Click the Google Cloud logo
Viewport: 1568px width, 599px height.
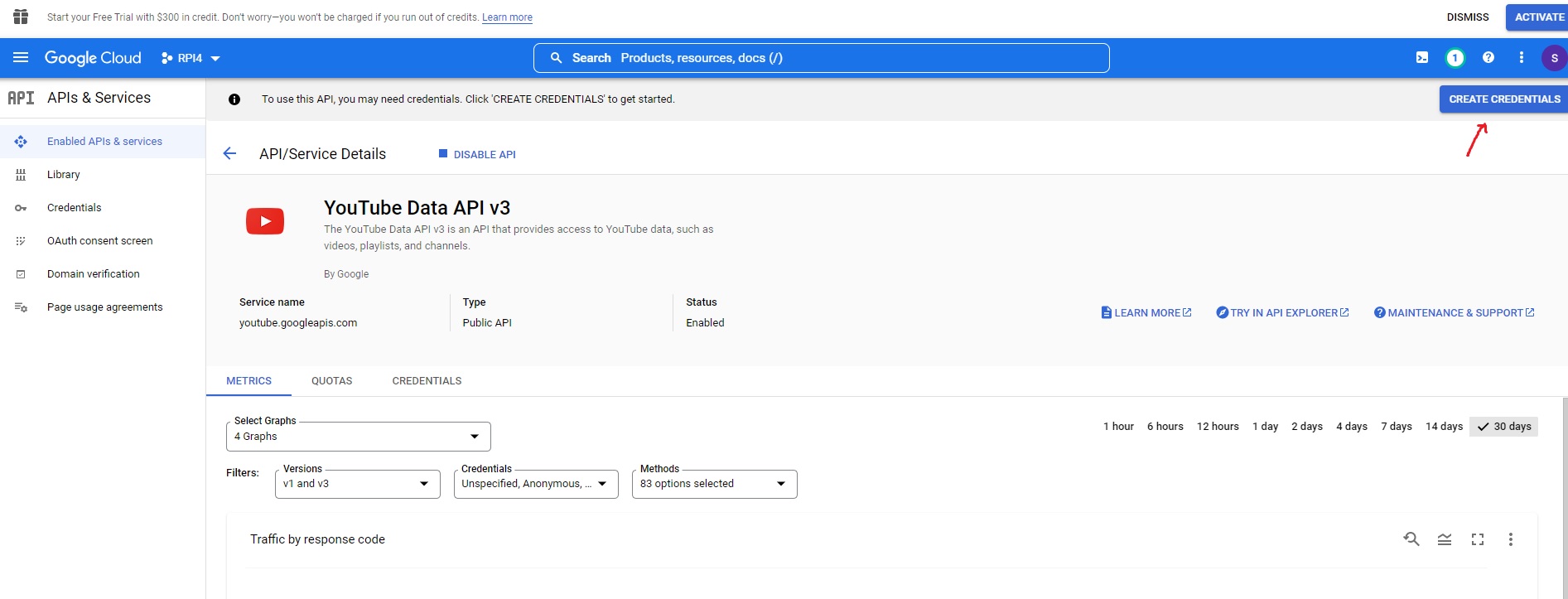pos(93,58)
